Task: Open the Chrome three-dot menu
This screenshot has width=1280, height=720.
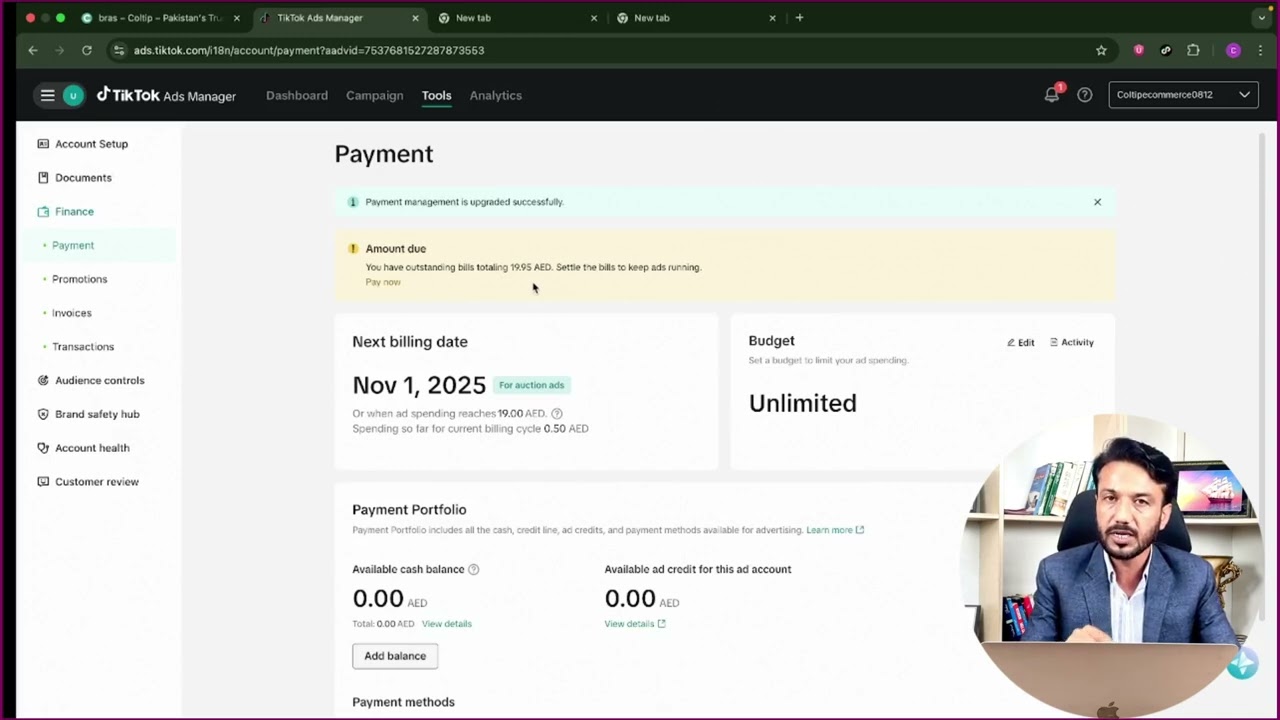Action: pos(1260,50)
